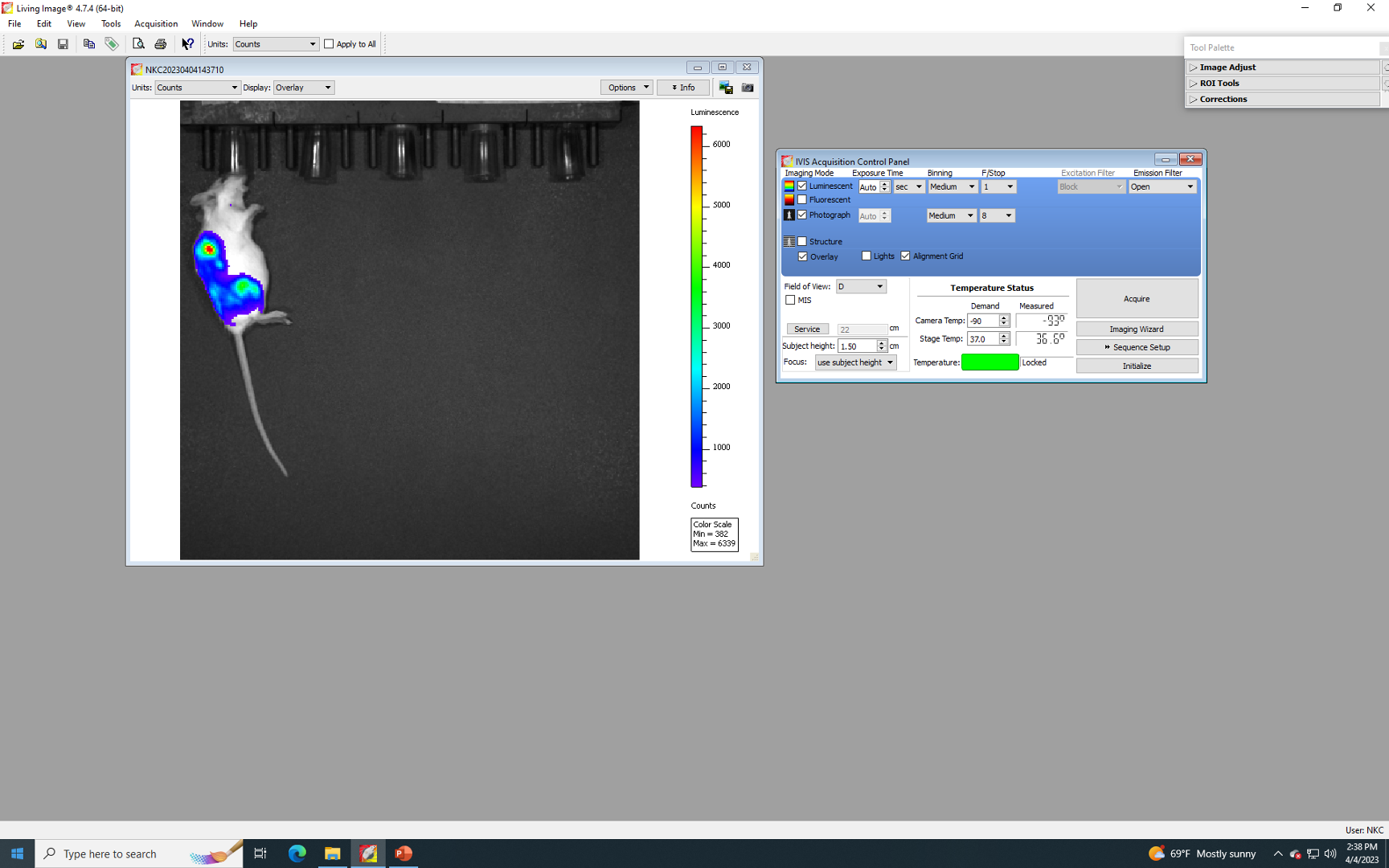Click the luminescence color scale bar
The height and width of the screenshot is (868, 1389).
tap(696, 307)
